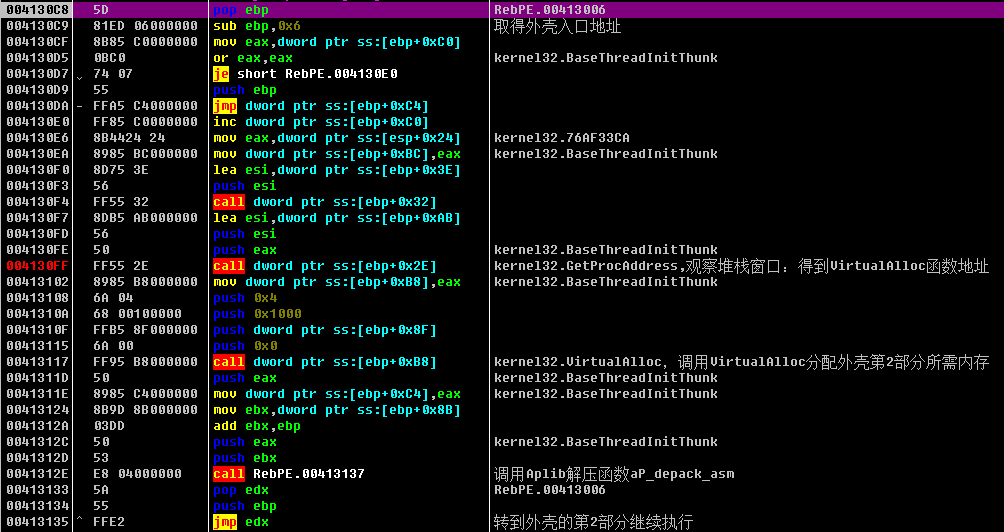The height and width of the screenshot is (532, 1004).
Task: Click jmp edx instruction
Action: click(241, 522)
